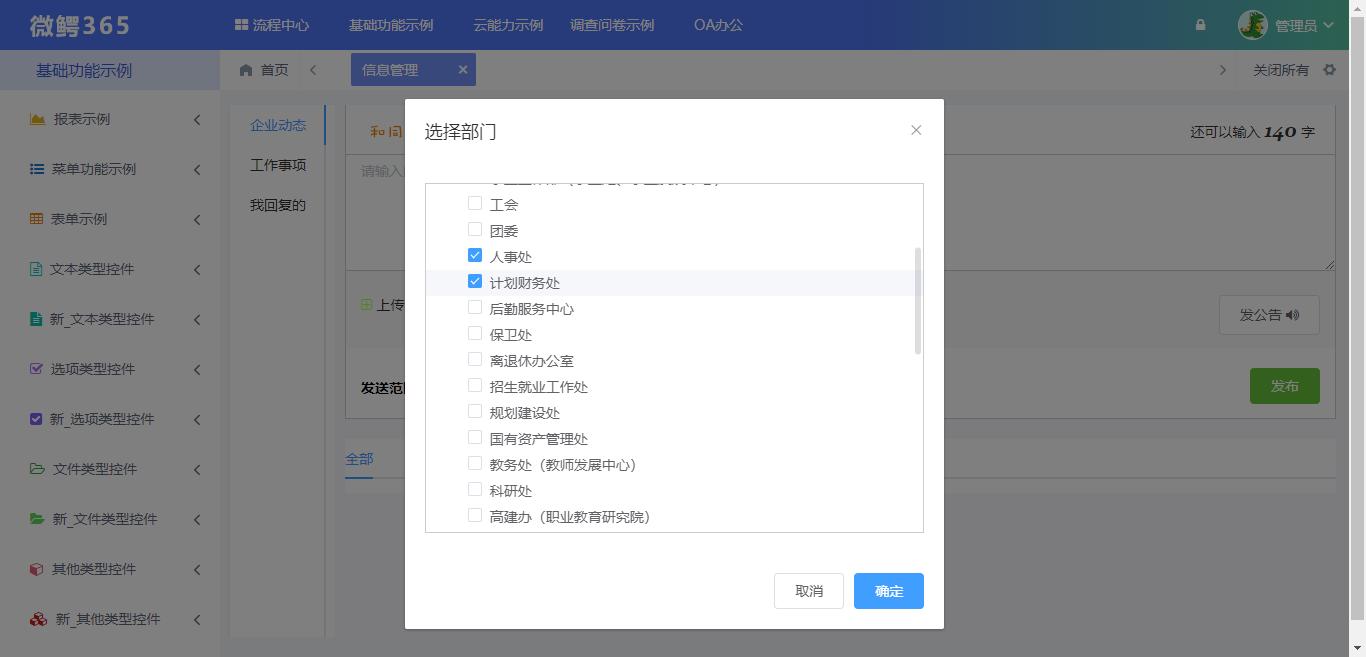Viewport: 1366px width, 657px height.
Task: Click the 文件类型控件 folder icon
Action: click(x=37, y=469)
